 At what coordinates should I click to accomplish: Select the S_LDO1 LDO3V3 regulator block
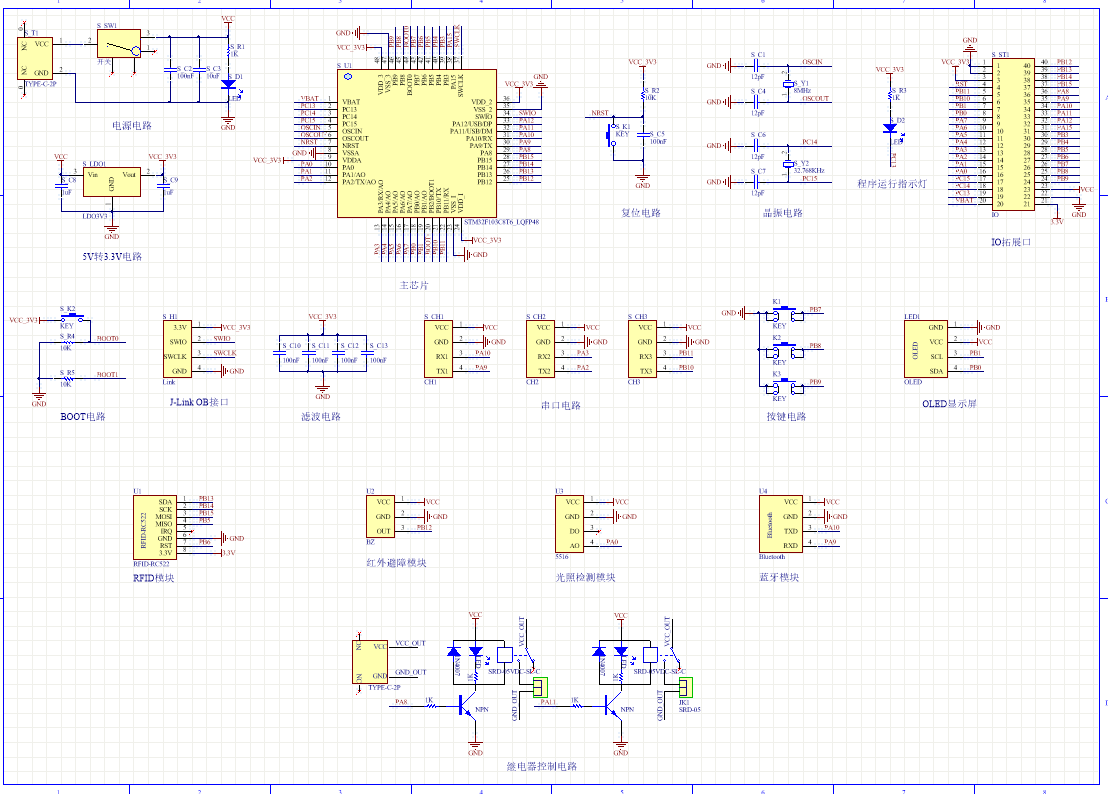click(112, 182)
